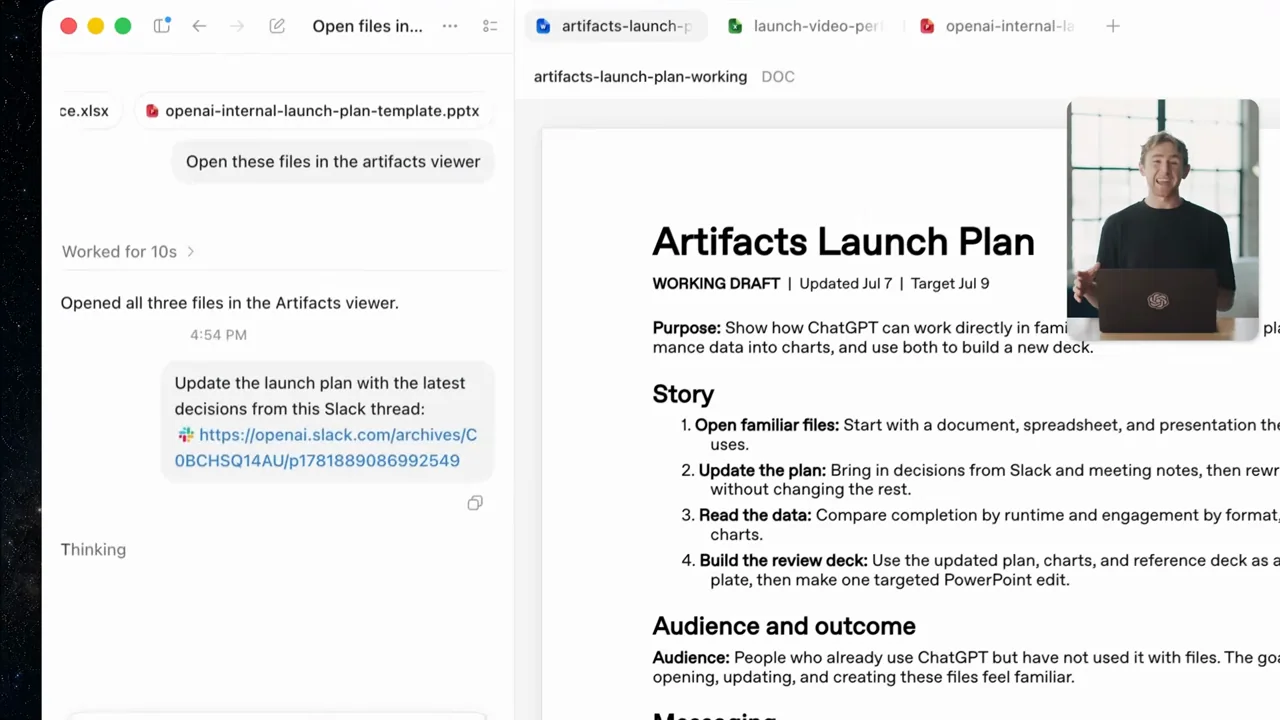Click the "Audience and outcome" heading
The width and height of the screenshot is (1280, 720).
click(x=784, y=627)
